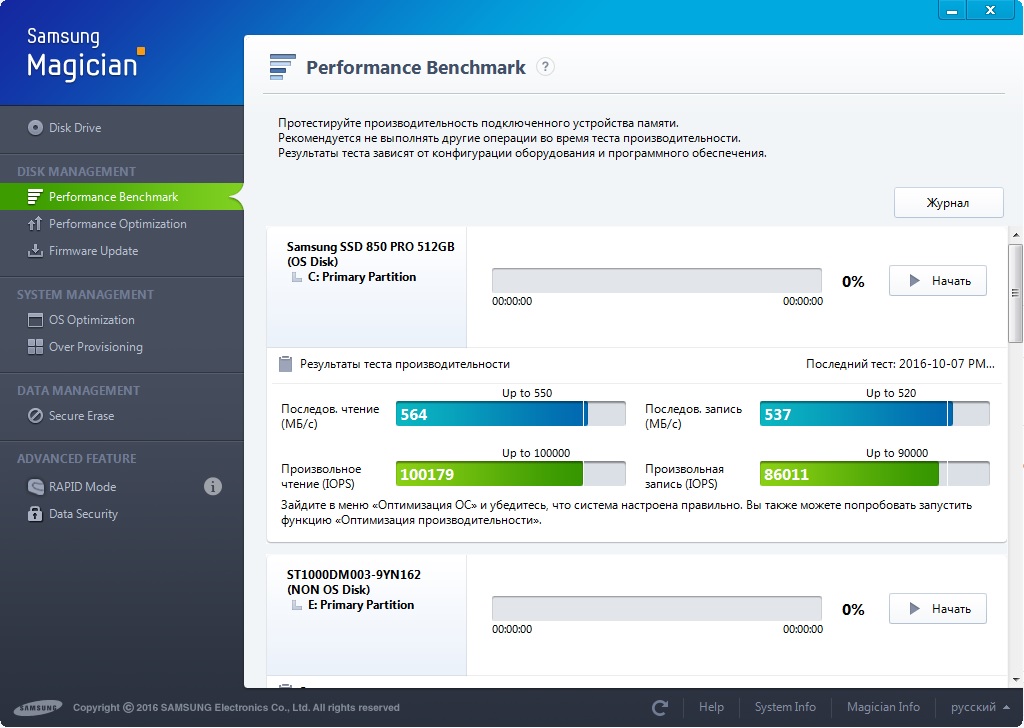Click the OS Optimization window icon
This screenshot has height=728, width=1024.
(x=35, y=320)
